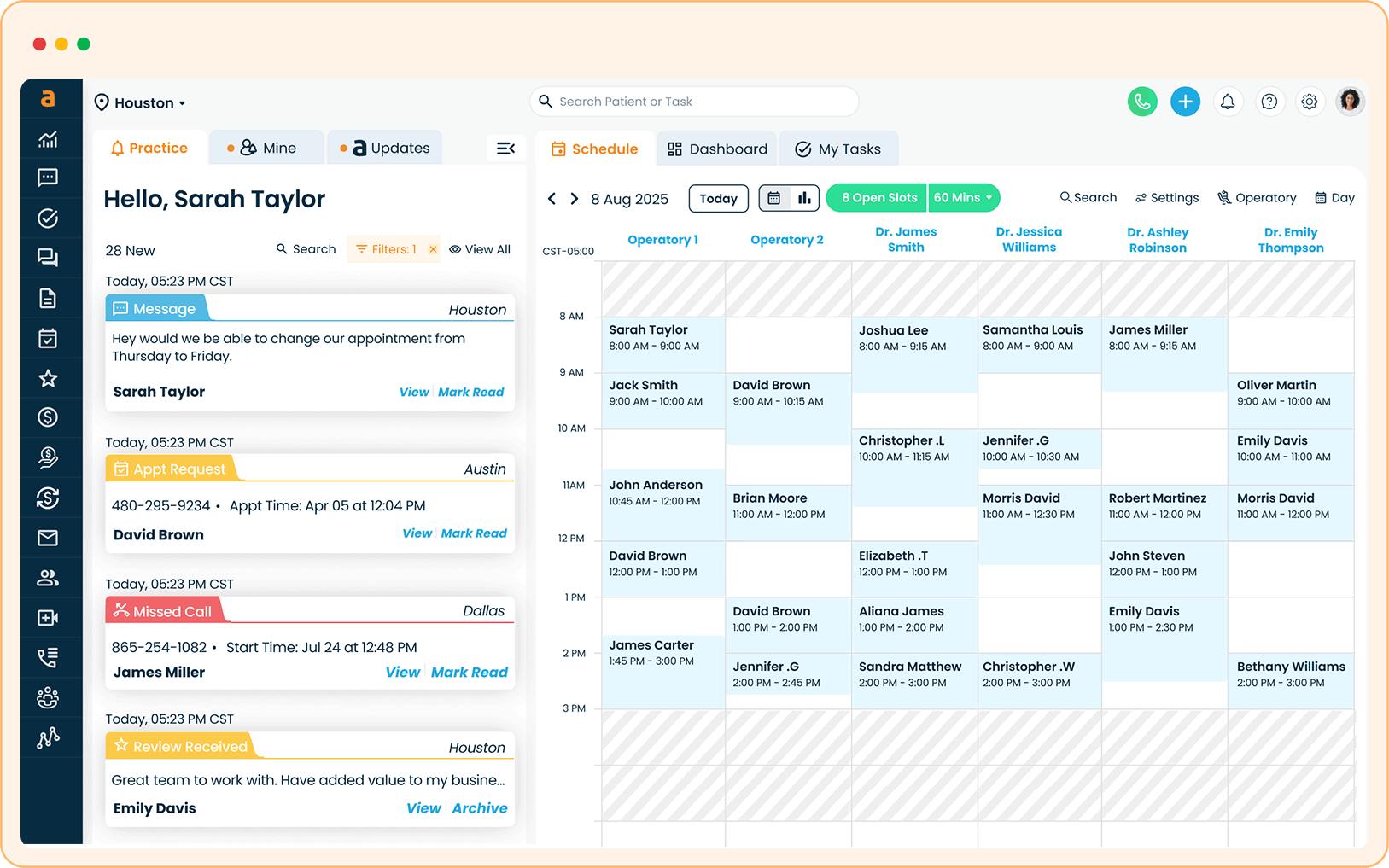Click the Search Patient or Task field

tap(694, 102)
